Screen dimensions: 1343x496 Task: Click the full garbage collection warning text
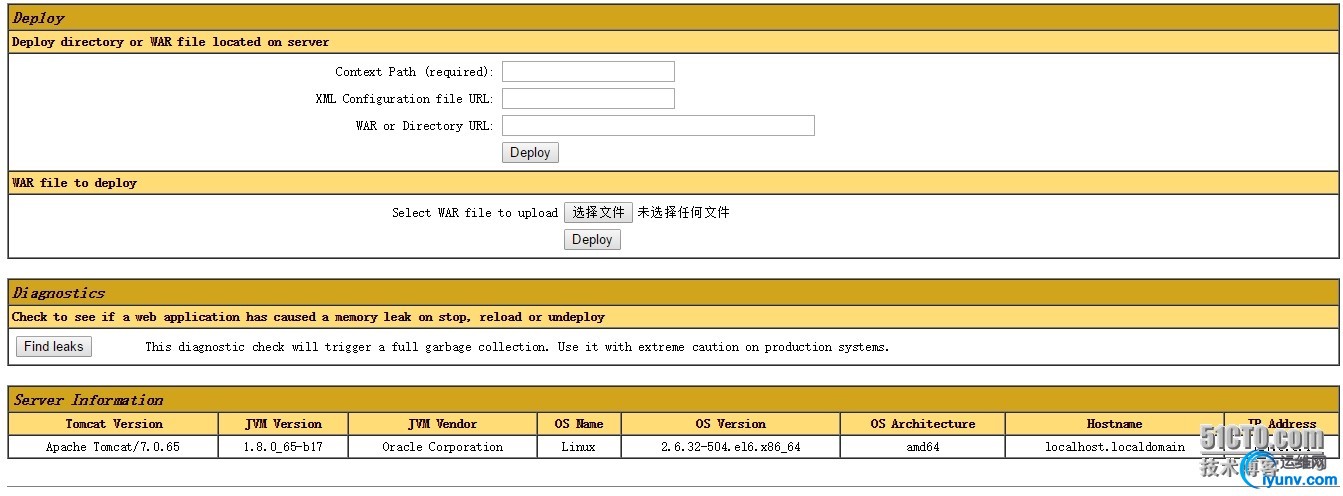(517, 347)
